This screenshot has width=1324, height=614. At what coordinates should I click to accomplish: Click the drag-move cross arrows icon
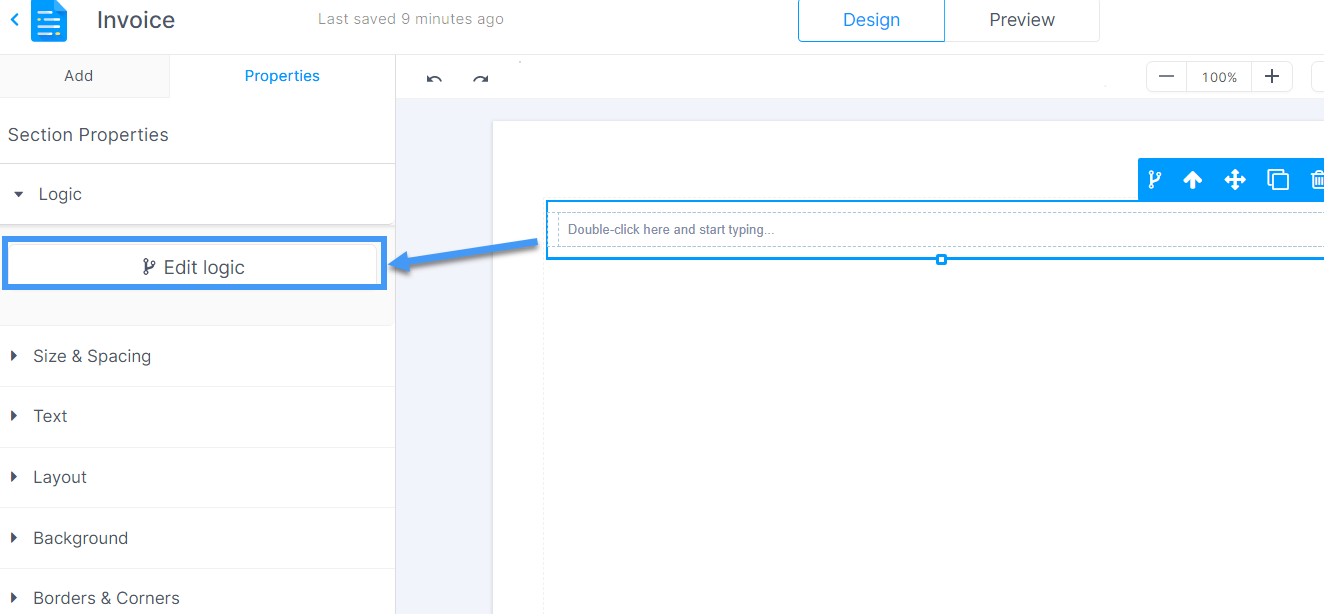pyautogui.click(x=1235, y=180)
